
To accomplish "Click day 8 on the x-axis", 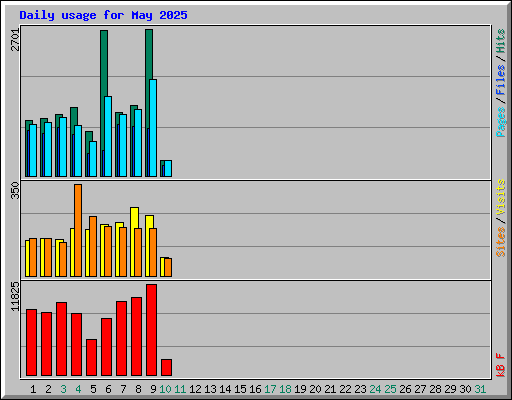I will pyautogui.click(x=138, y=389).
